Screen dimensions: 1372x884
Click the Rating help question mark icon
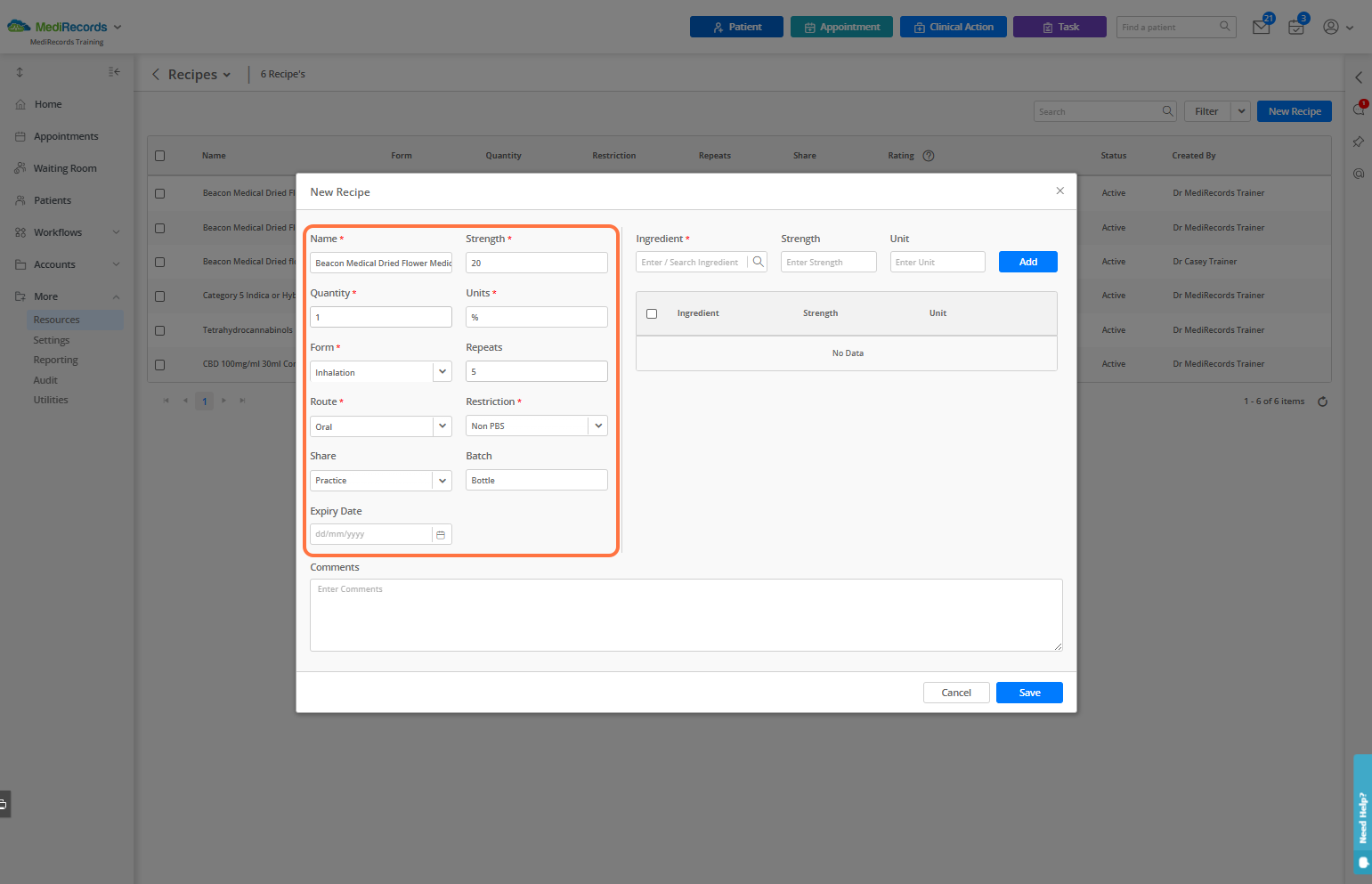click(929, 156)
